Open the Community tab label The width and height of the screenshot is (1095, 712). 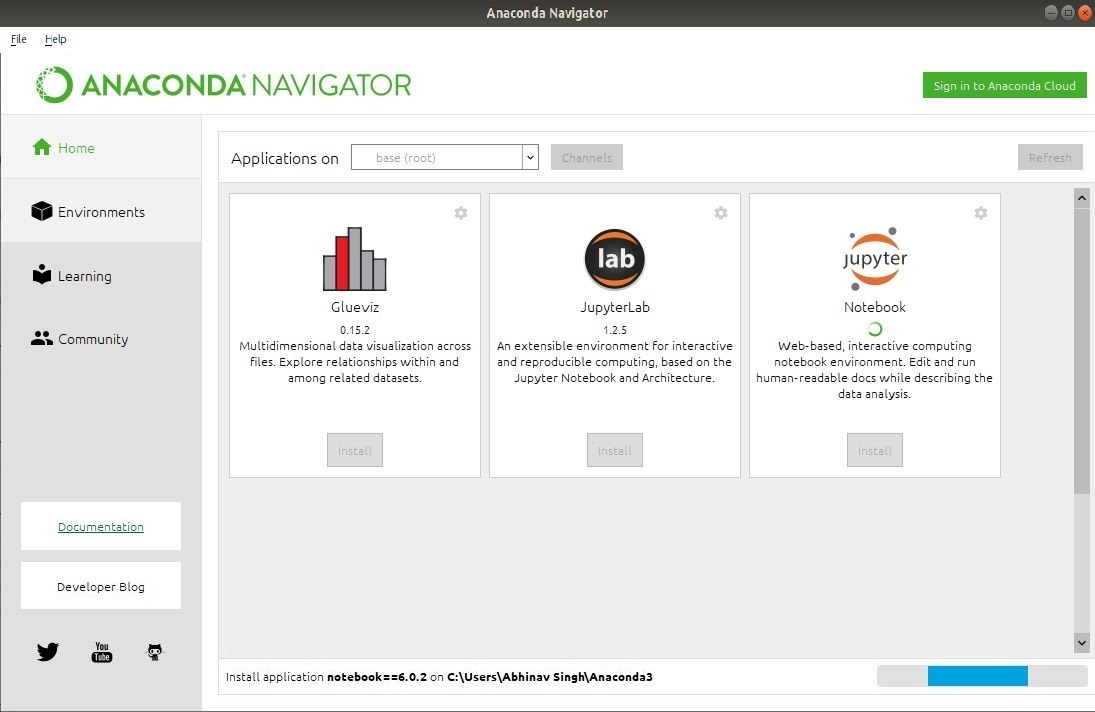click(x=93, y=339)
